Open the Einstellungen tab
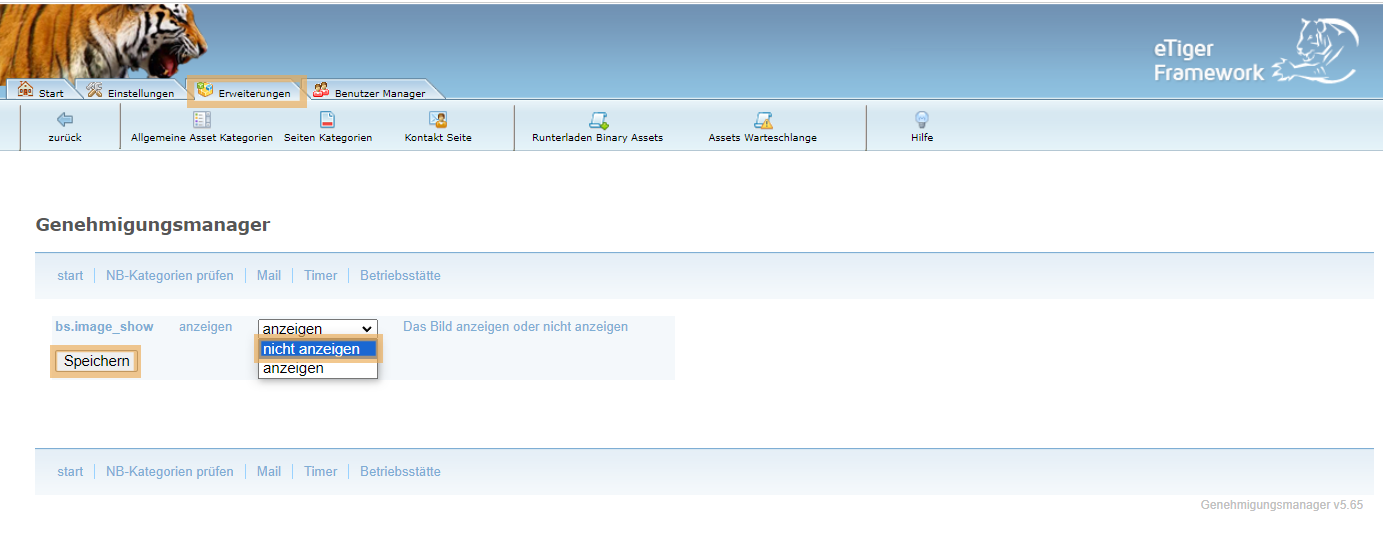 (x=130, y=92)
